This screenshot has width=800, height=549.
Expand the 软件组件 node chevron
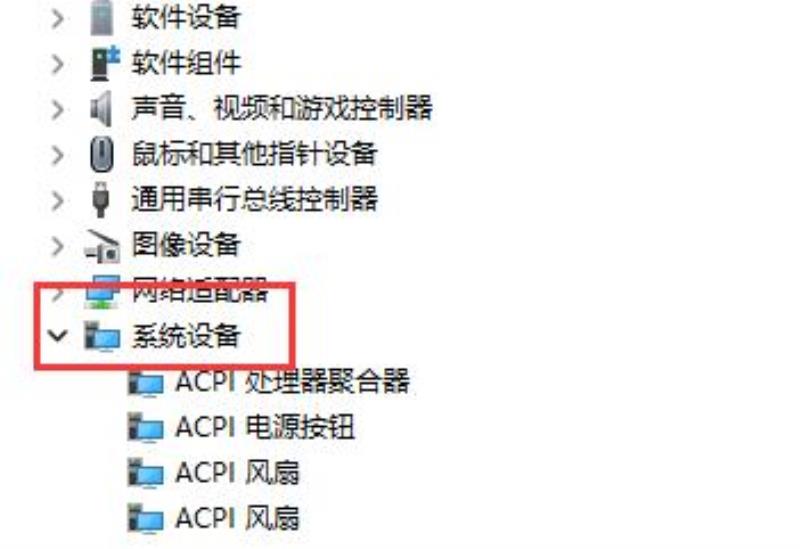(x=58, y=64)
